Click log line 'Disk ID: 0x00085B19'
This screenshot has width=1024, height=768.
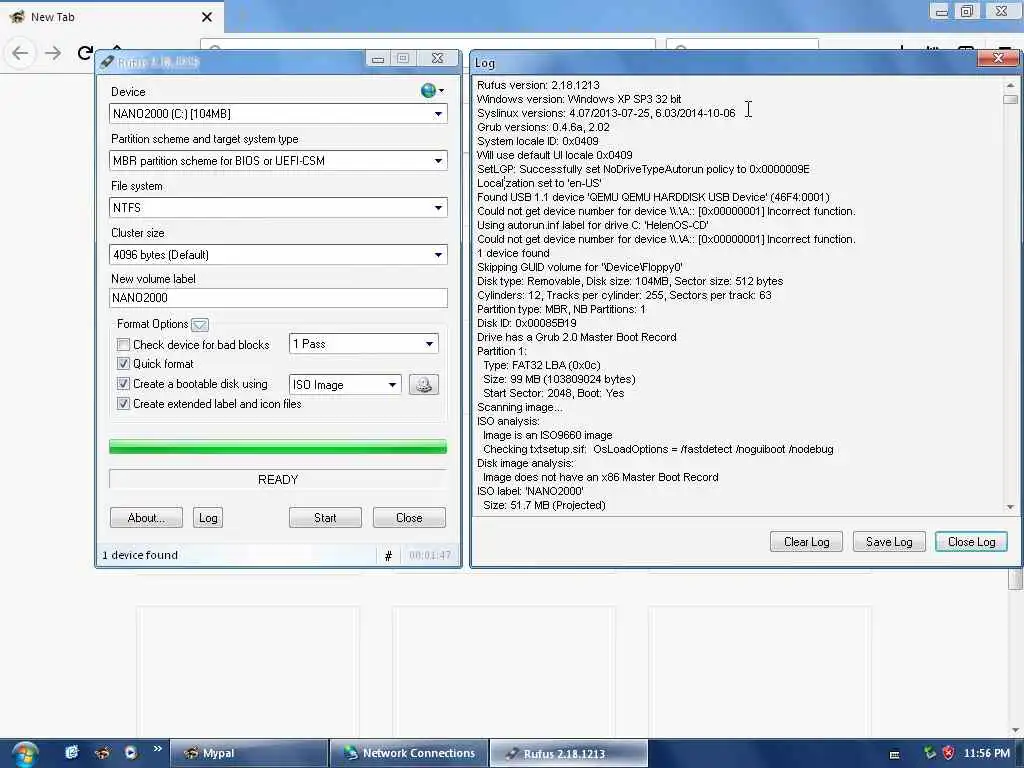(x=526, y=323)
